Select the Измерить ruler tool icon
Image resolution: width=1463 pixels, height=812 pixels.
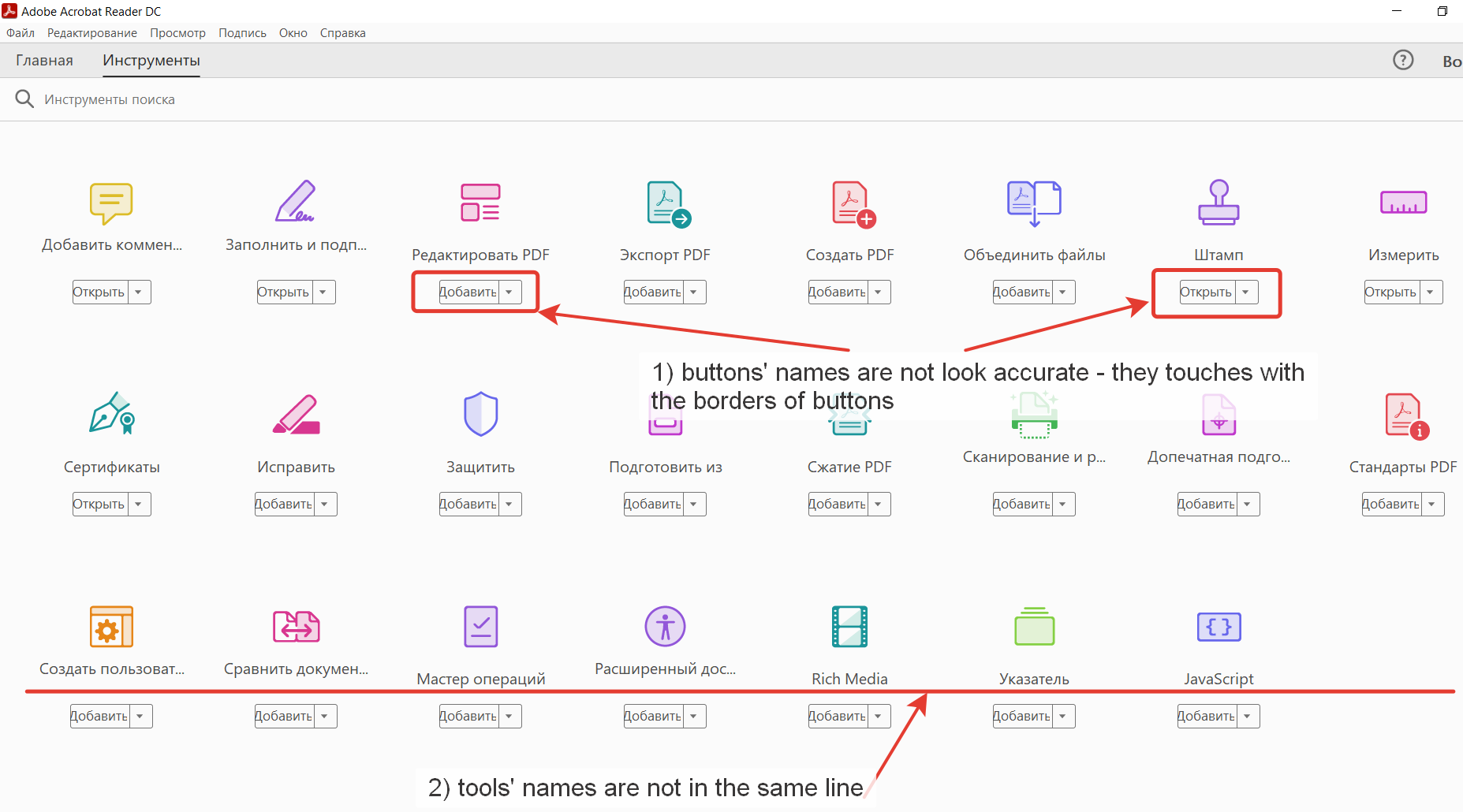pyautogui.click(x=1403, y=203)
